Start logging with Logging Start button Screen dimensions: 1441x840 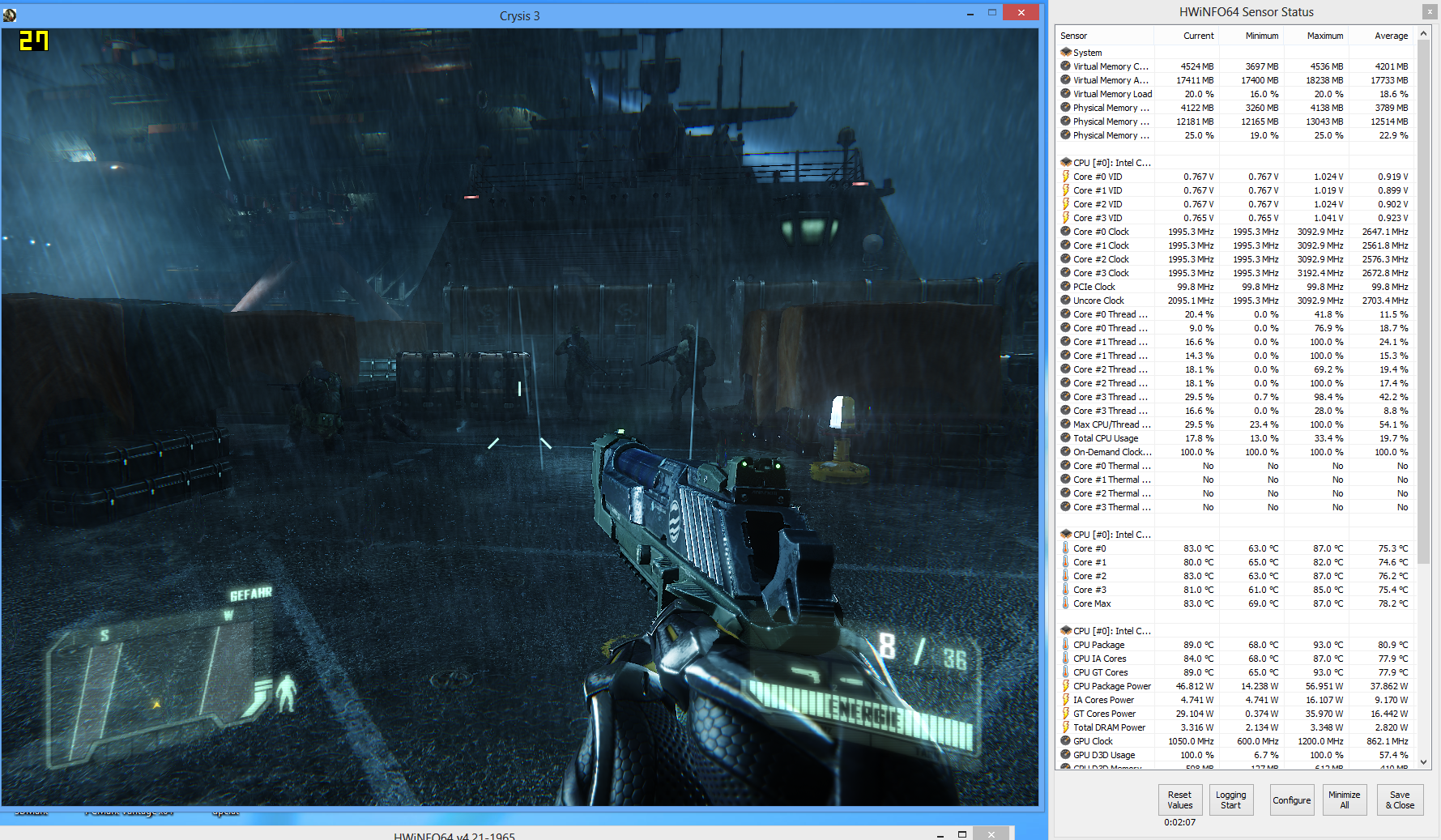point(1230,799)
